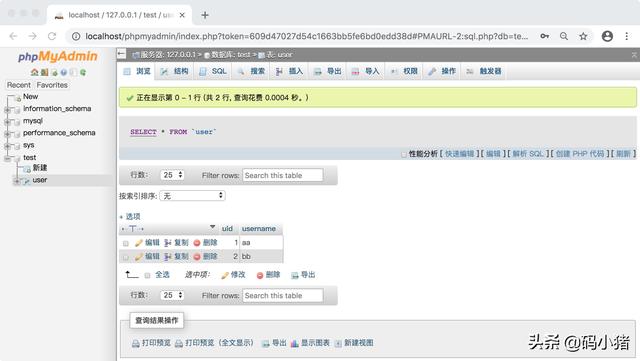Expand the sys database node
This screenshot has height=361, width=640.
(x=7, y=146)
